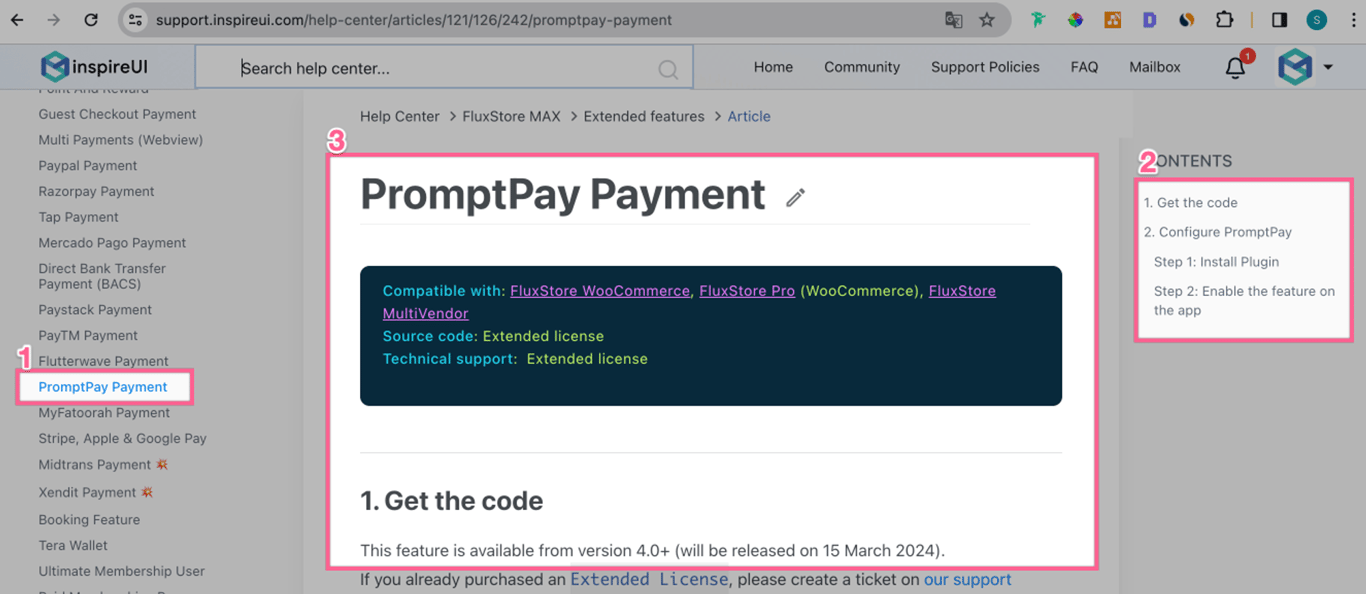Reload the current page
The width and height of the screenshot is (1366, 594).
point(91,20)
